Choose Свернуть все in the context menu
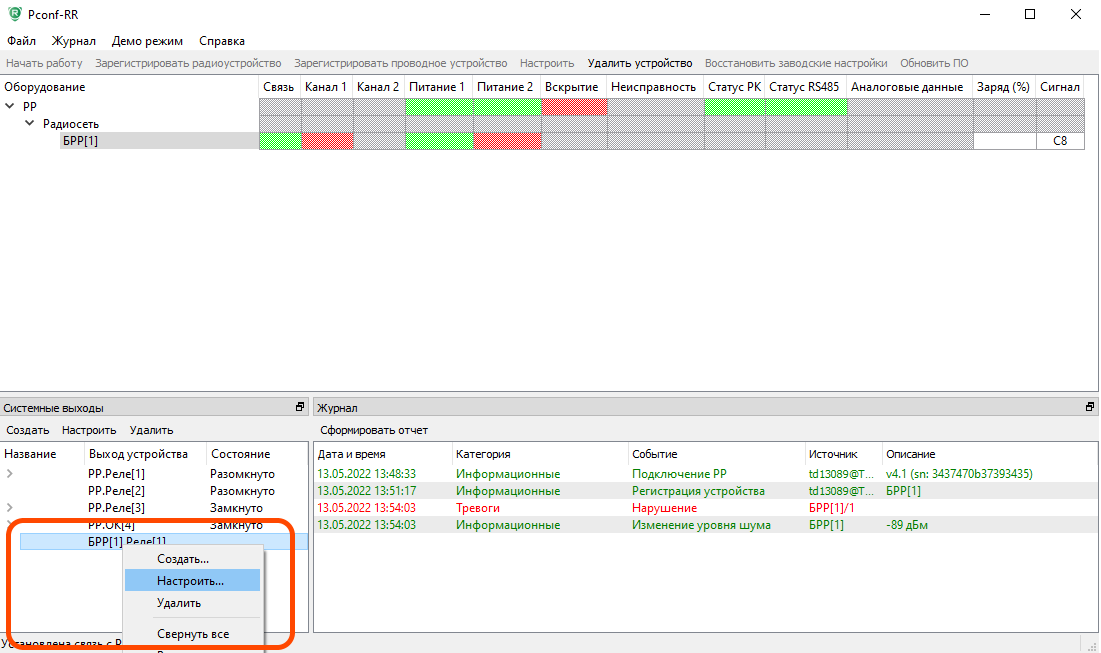The width and height of the screenshot is (1101, 653). click(193, 634)
